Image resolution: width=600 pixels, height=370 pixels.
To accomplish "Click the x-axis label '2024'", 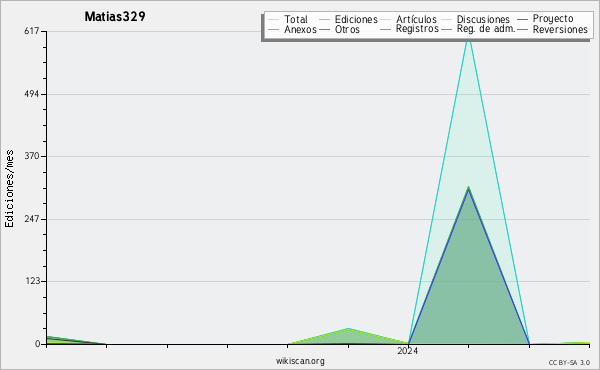I will coord(408,350).
